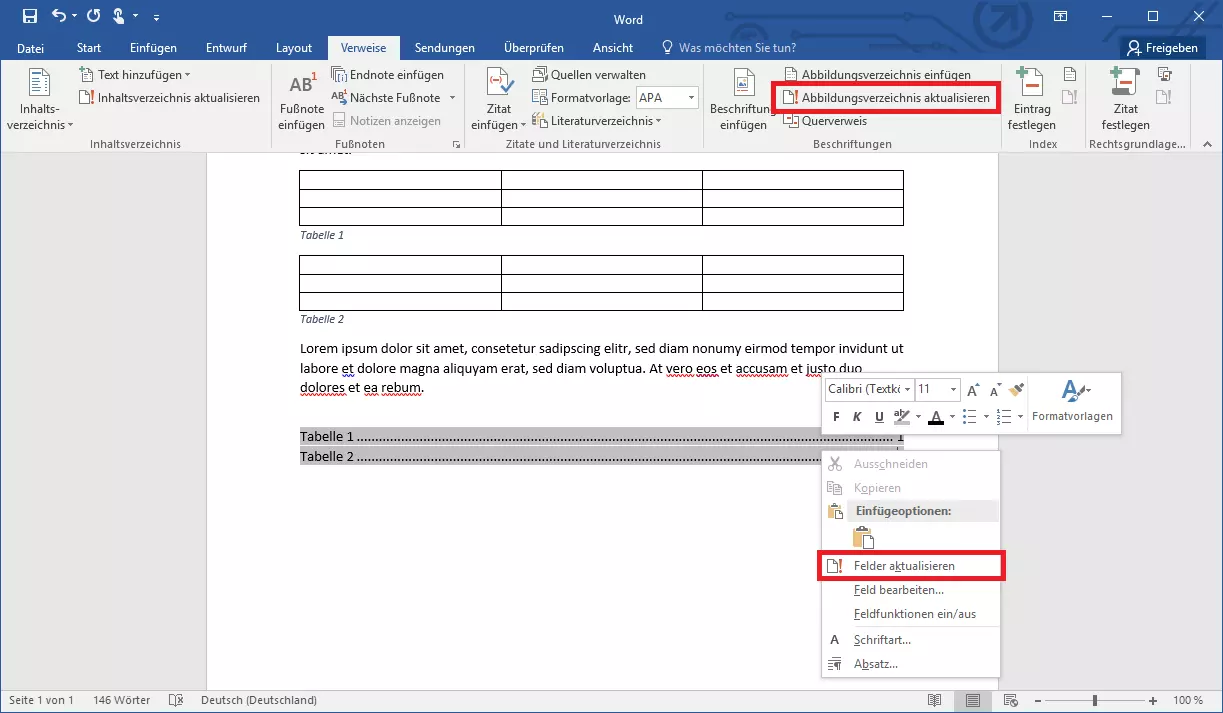Click Inhaltsverzeichnis aktualisieren button
Image resolution: width=1223 pixels, height=713 pixels.
click(x=170, y=98)
